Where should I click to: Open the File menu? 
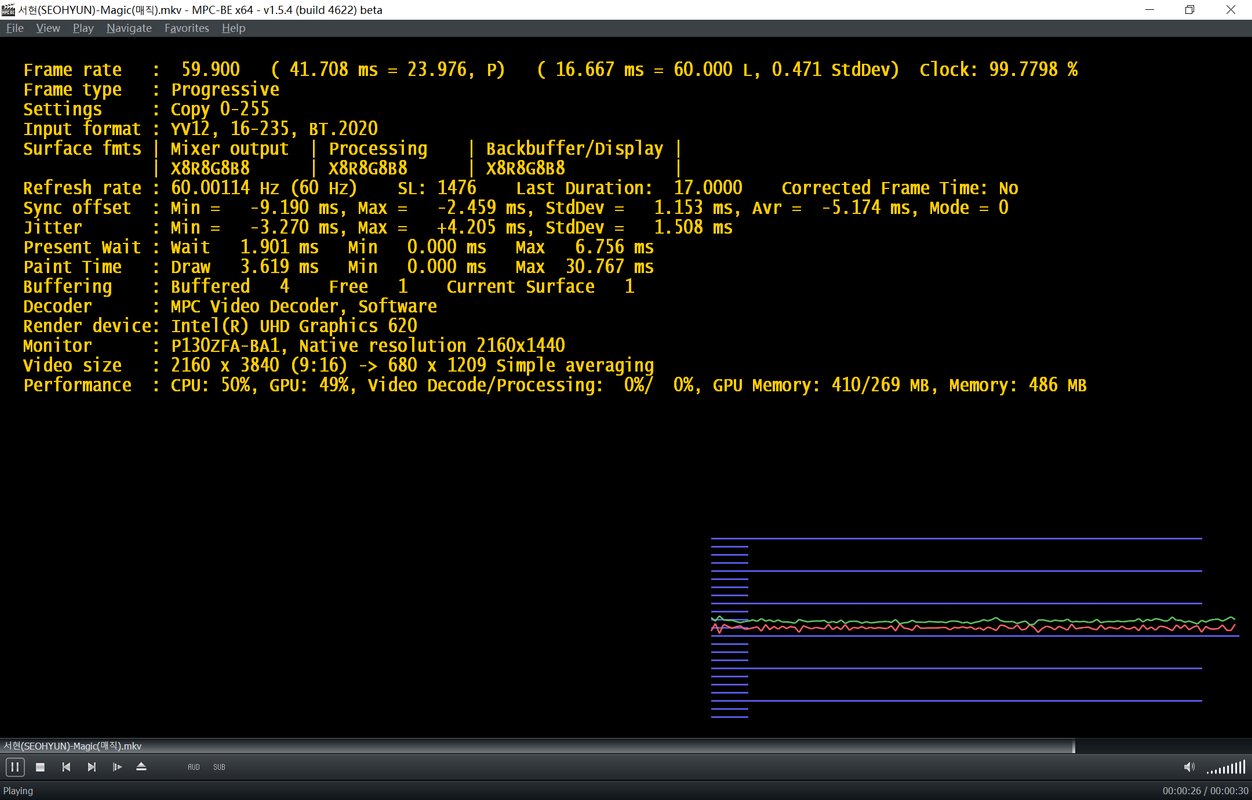tap(15, 28)
